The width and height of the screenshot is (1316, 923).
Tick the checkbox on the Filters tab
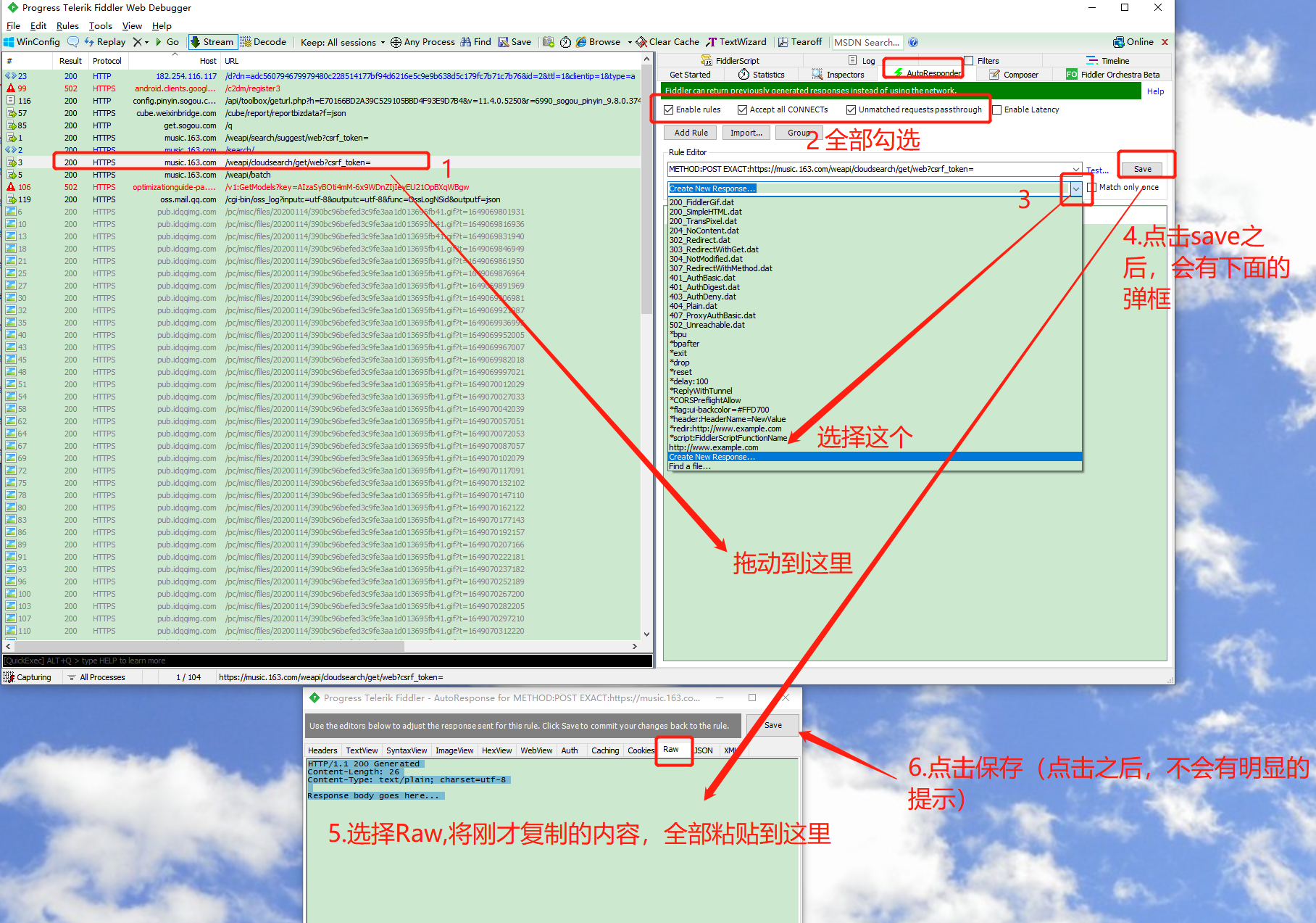(969, 61)
